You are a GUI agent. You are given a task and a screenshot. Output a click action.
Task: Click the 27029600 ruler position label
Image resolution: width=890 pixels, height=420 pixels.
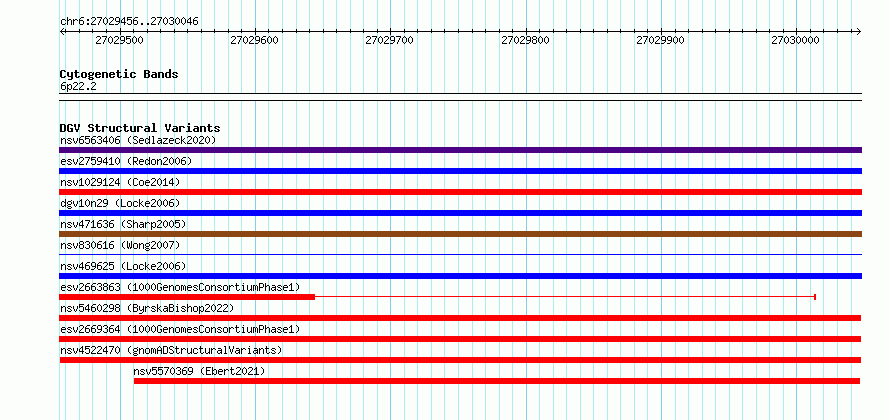255,40
